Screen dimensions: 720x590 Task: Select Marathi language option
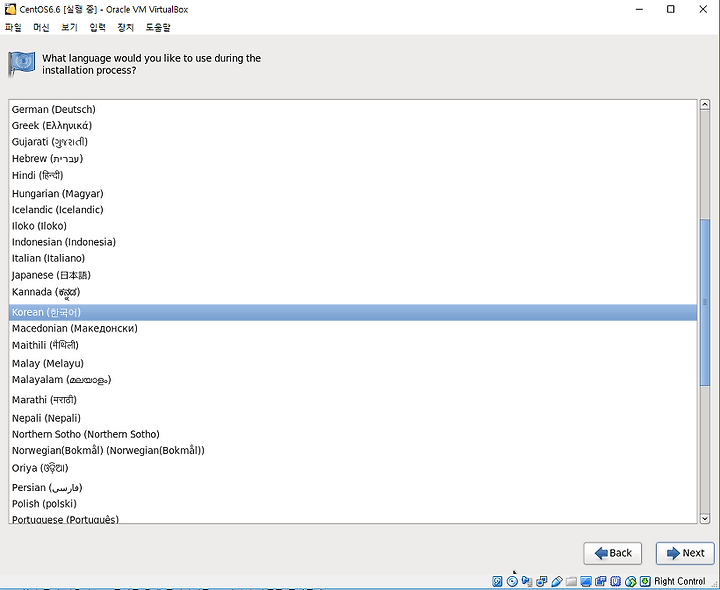[x=353, y=399]
